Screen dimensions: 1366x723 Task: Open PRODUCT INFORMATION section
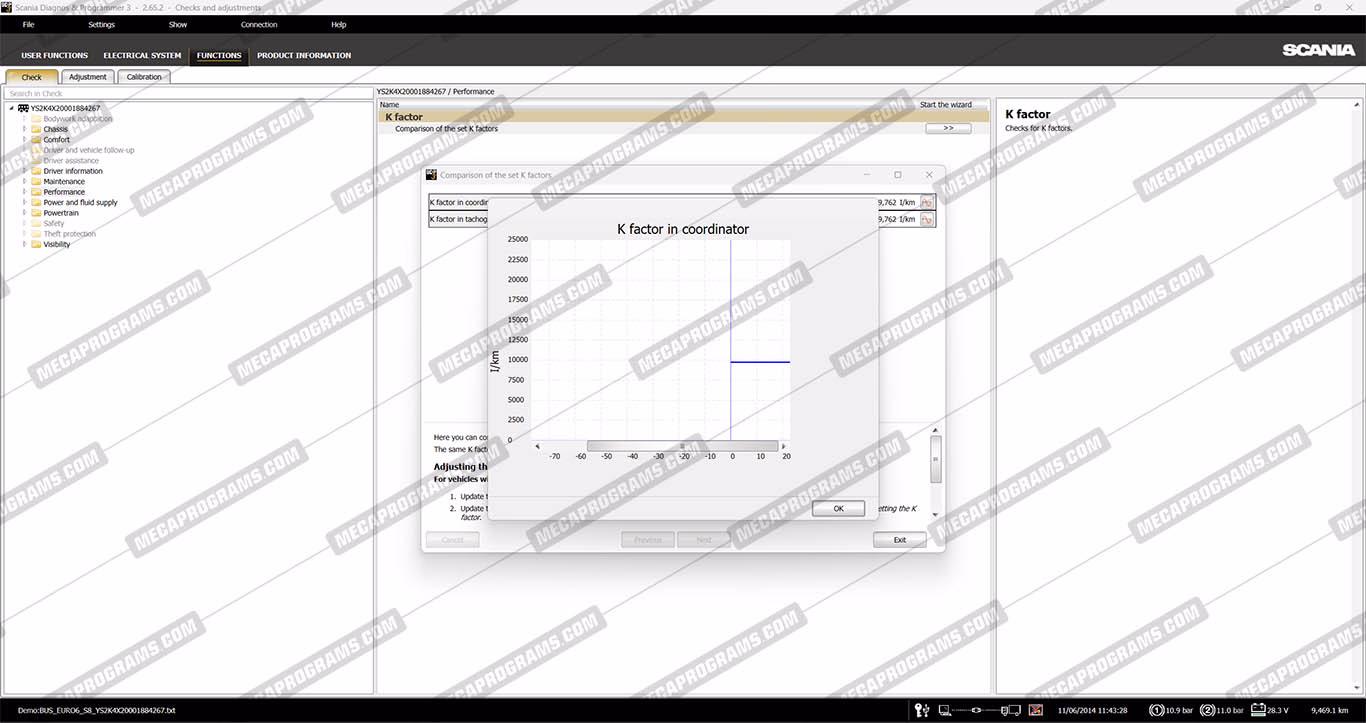coord(304,55)
